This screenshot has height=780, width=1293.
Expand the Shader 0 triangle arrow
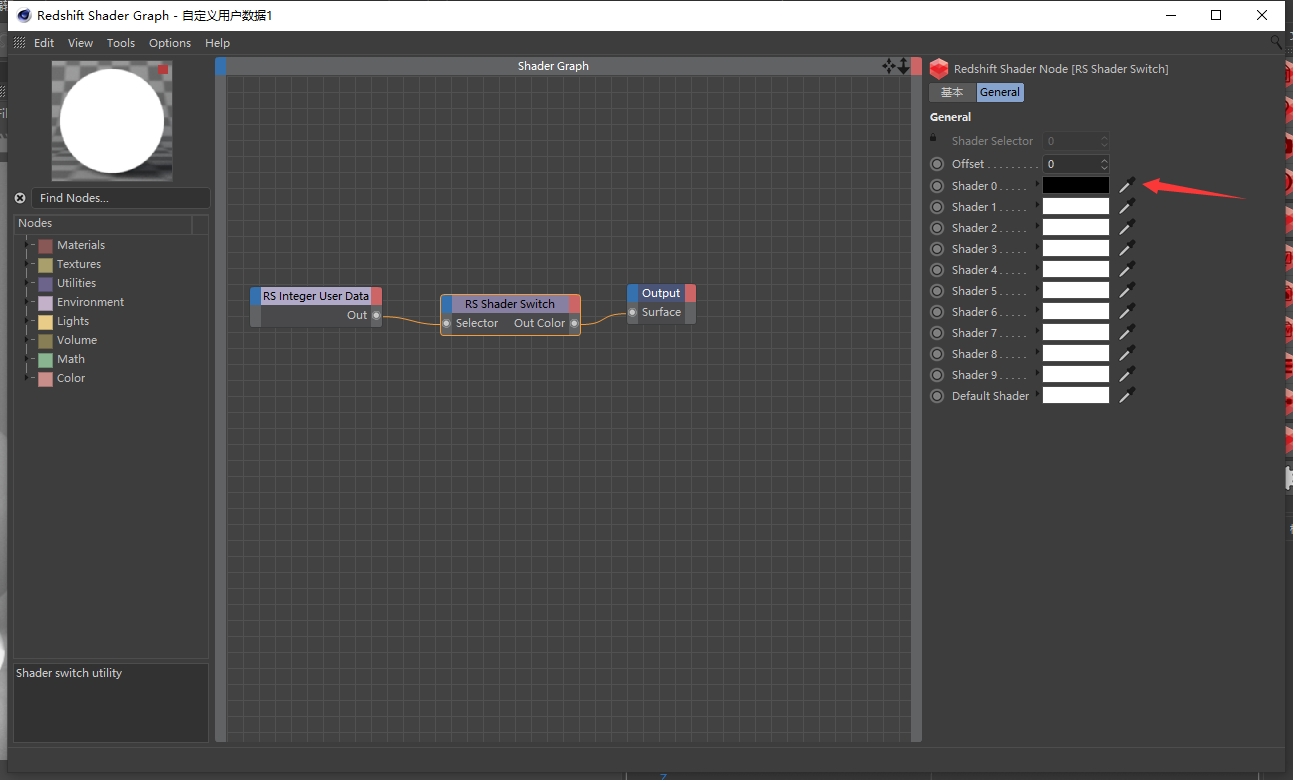click(1036, 185)
